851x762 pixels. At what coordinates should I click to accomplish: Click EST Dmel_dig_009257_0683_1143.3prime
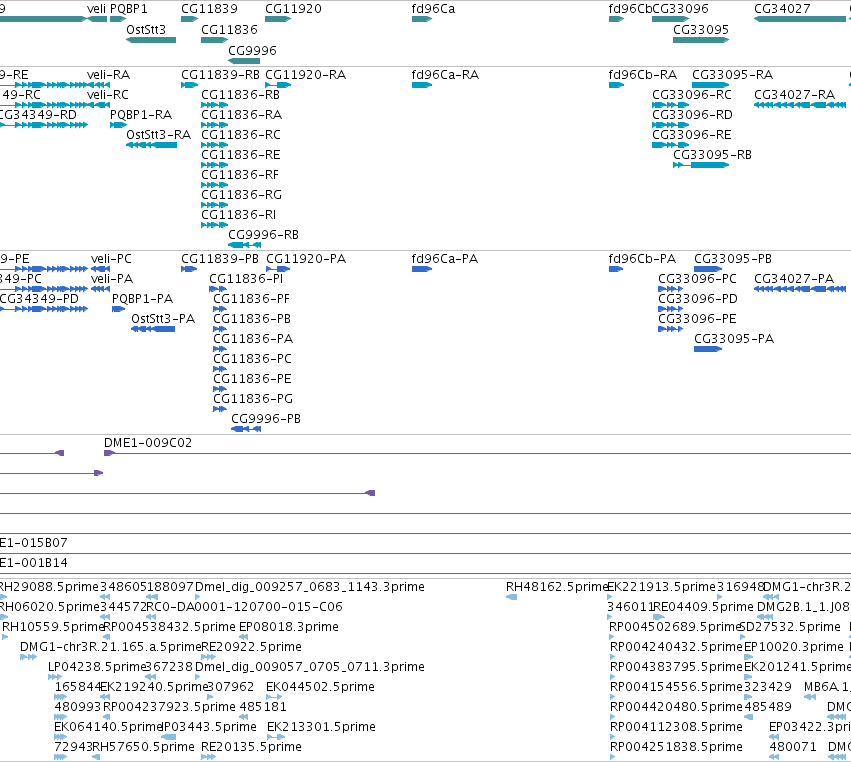tap(310, 587)
